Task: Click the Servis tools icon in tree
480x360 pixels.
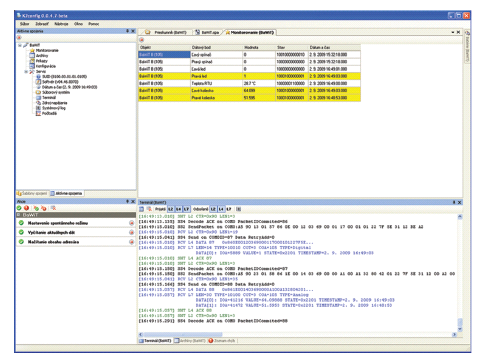Action: click(32, 71)
